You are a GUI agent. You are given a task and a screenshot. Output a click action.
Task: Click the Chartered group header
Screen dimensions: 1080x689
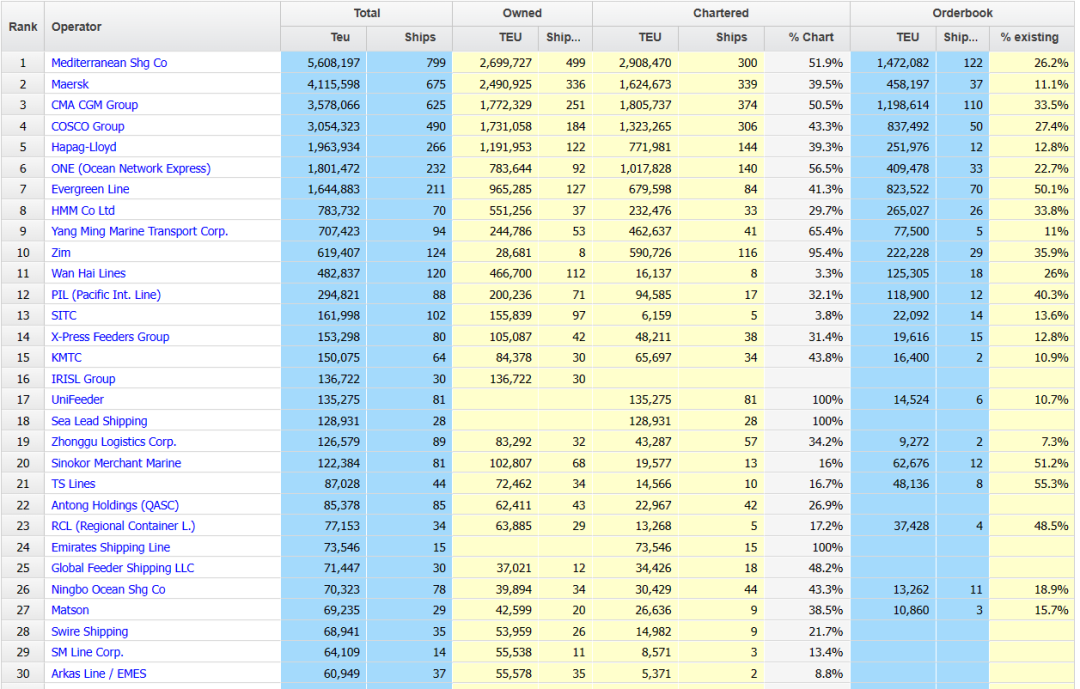click(721, 13)
